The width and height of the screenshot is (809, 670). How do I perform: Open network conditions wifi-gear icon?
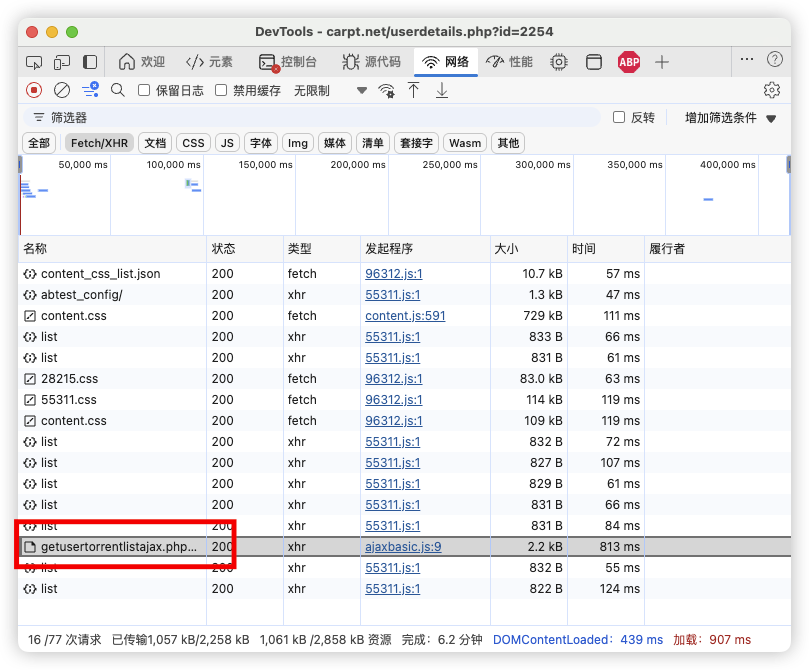(x=386, y=91)
